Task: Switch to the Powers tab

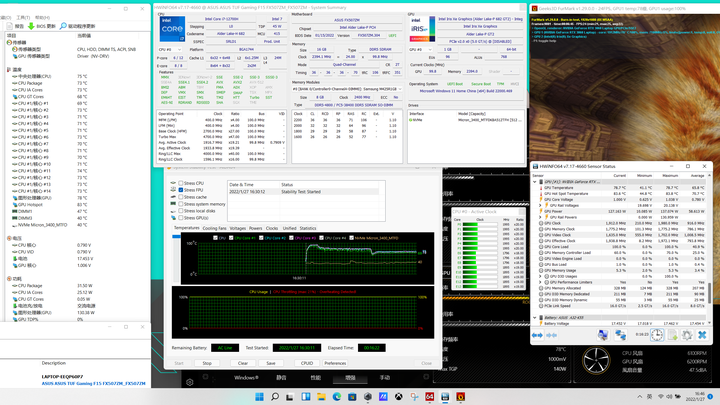Action: click(255, 228)
